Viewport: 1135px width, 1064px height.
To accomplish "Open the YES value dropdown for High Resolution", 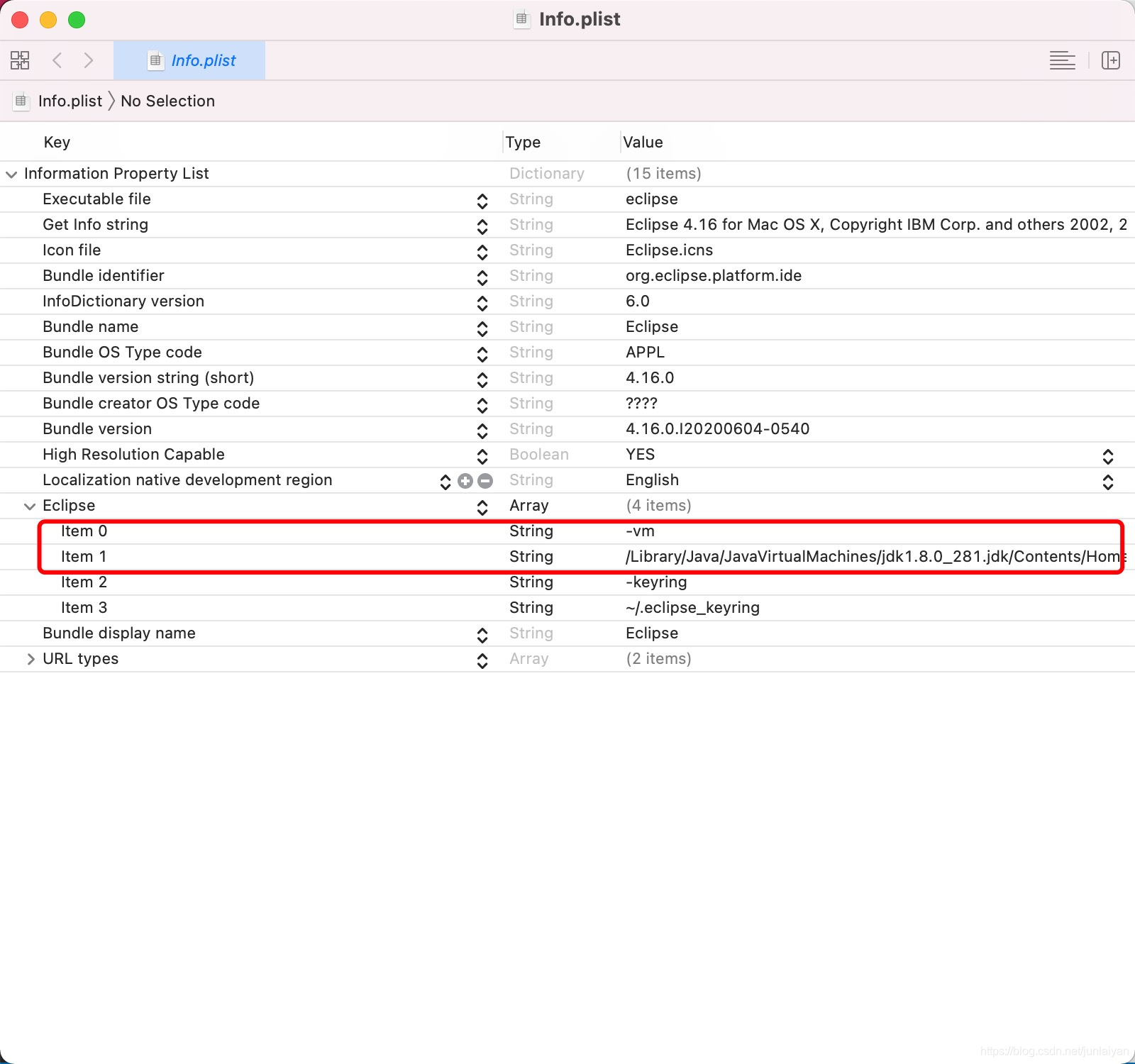I will coord(1108,456).
